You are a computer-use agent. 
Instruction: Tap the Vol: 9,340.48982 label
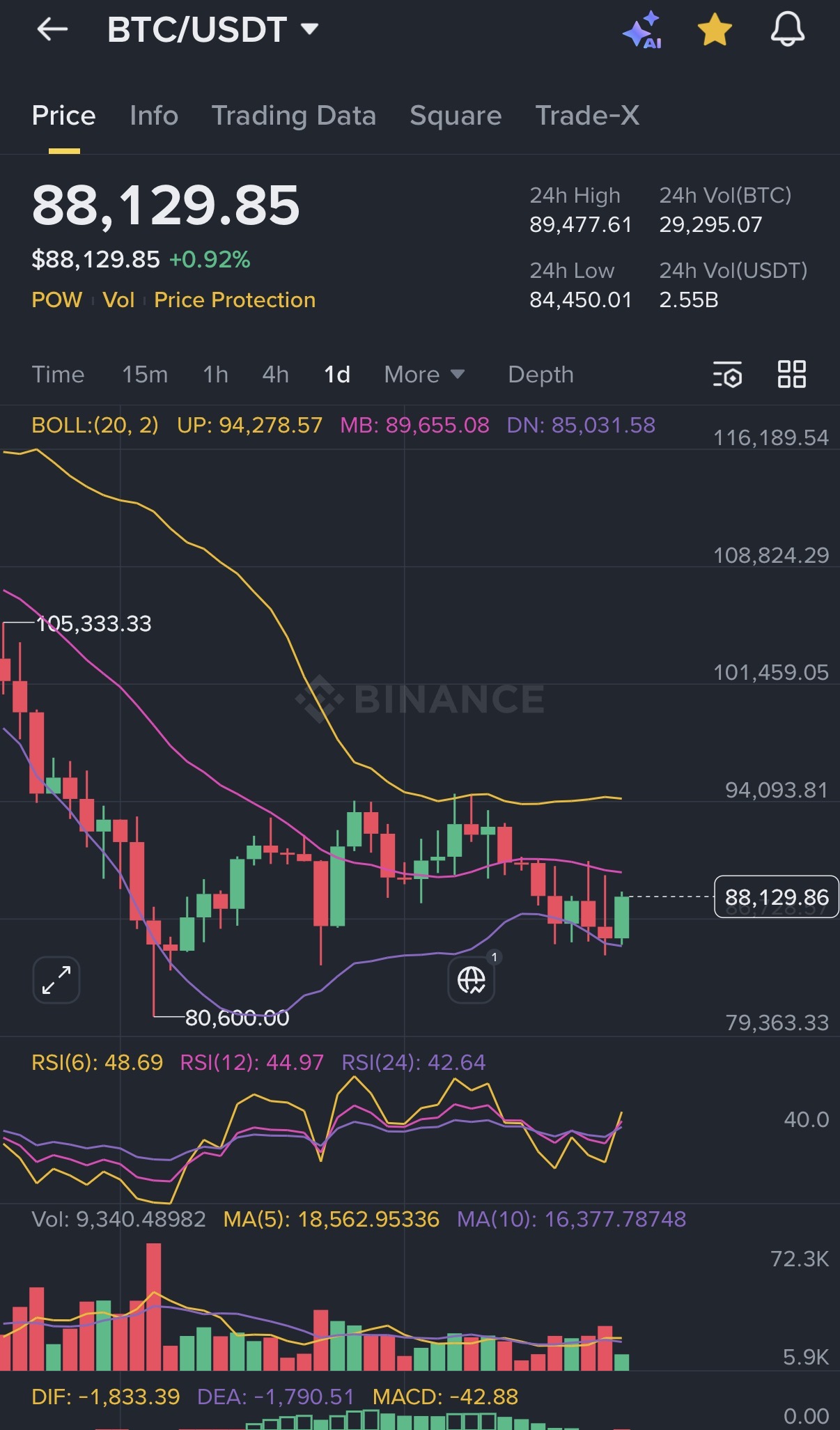coord(119,1219)
